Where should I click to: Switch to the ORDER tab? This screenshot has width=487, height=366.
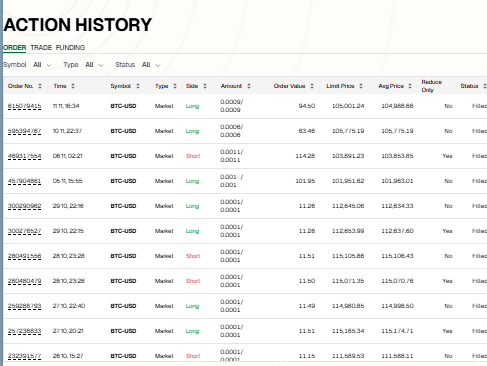15,48
